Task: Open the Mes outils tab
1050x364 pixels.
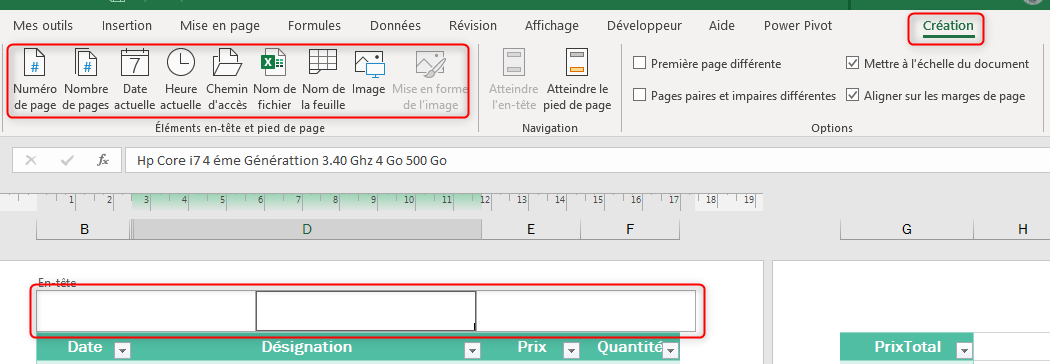Action: coord(44,26)
